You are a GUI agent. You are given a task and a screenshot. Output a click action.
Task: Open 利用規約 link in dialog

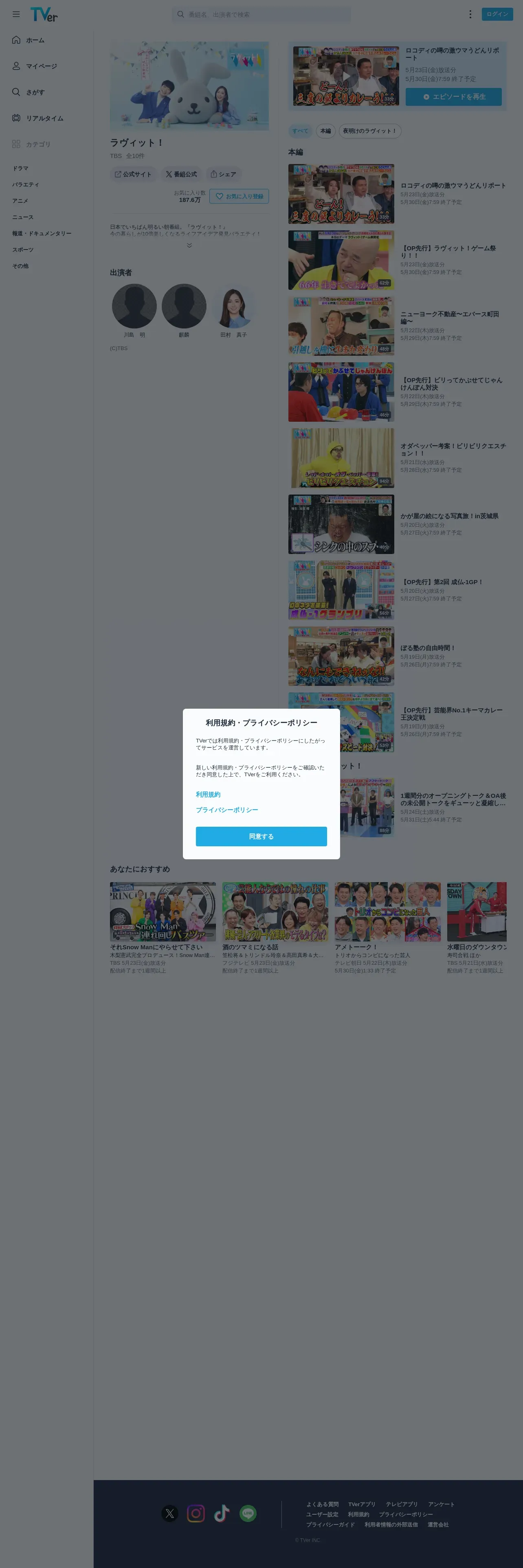coord(208,794)
